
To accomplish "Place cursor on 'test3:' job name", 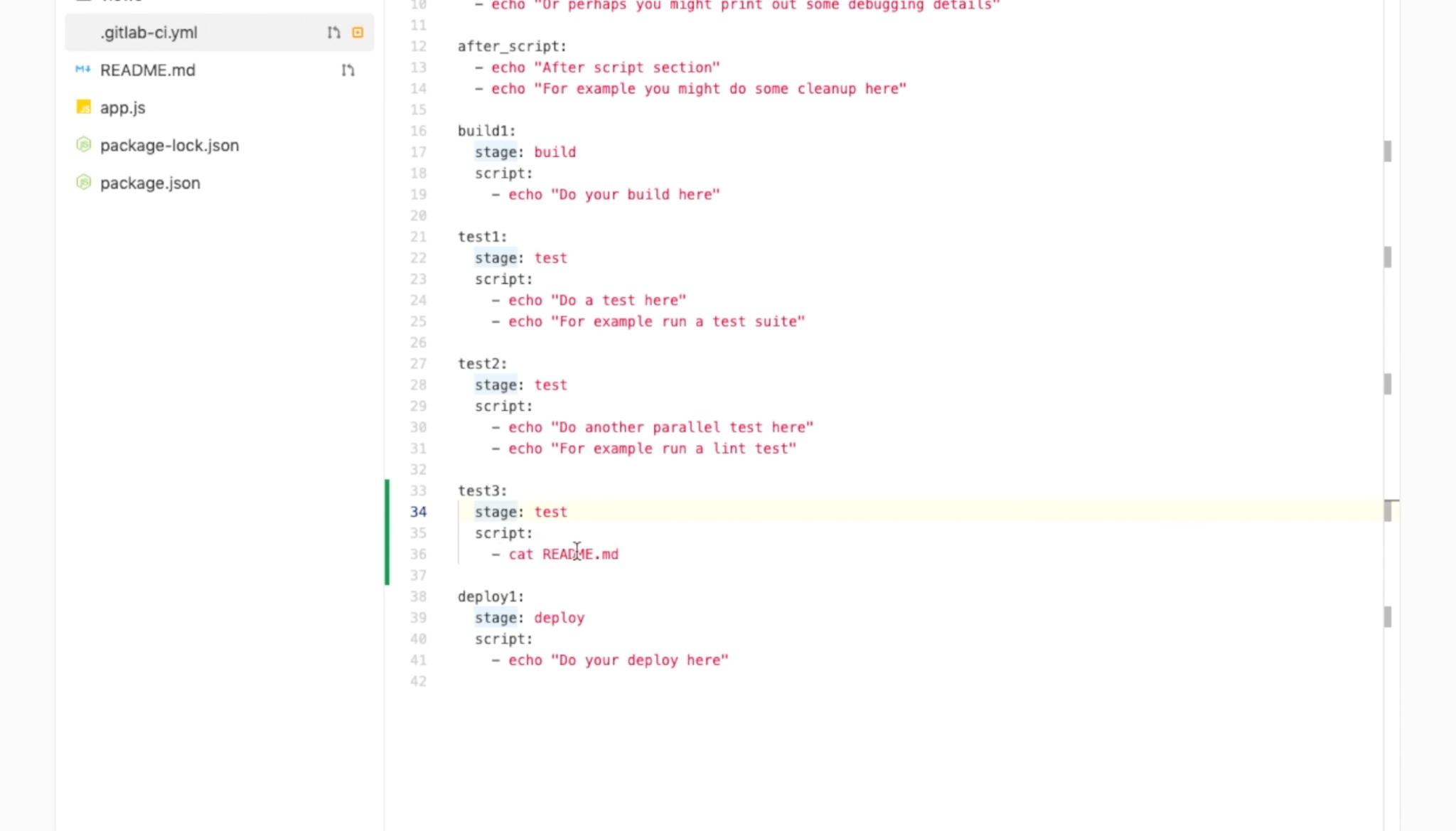I will [482, 490].
